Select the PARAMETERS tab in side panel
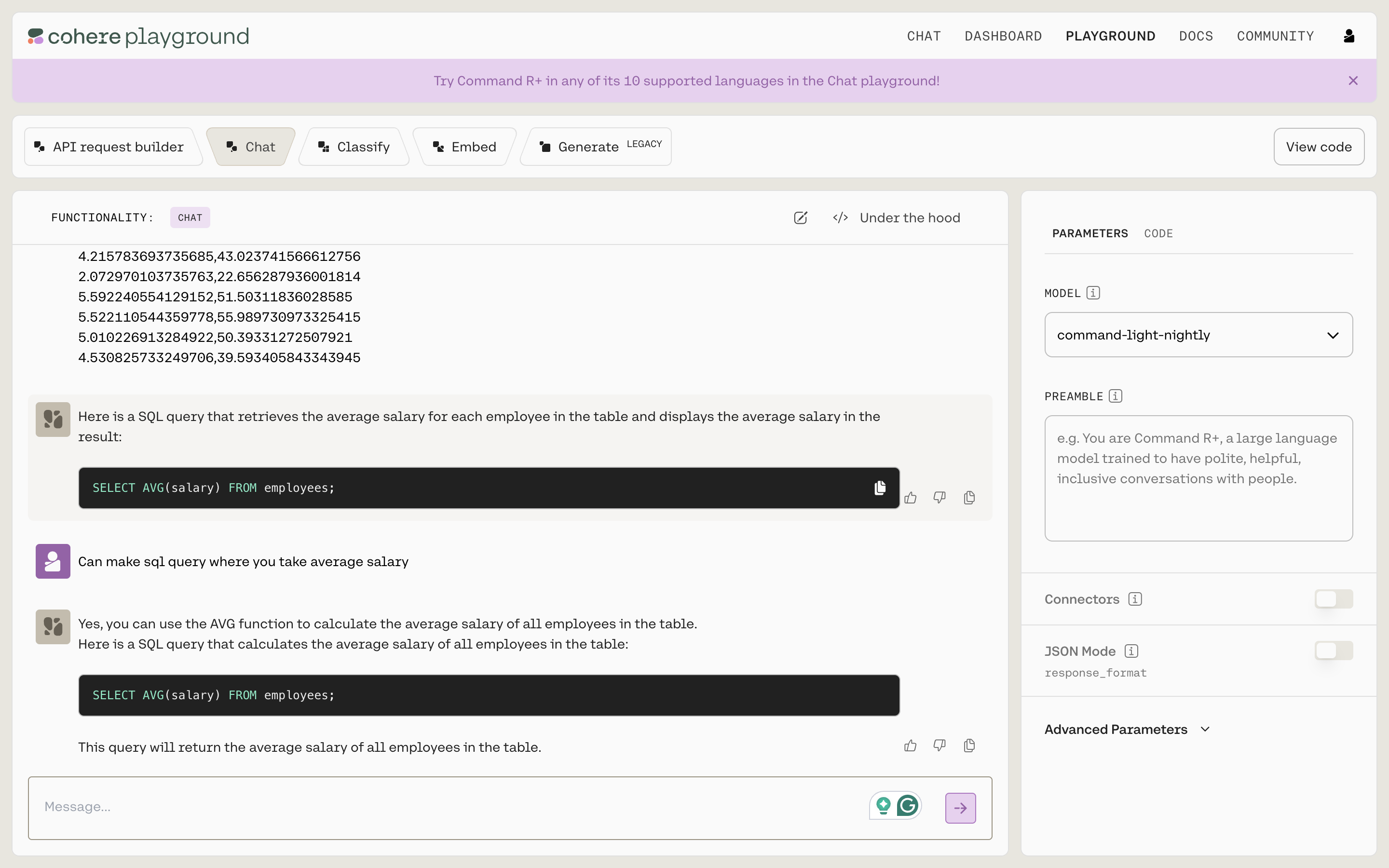Screen dimensions: 1389x868 tap(1090, 234)
